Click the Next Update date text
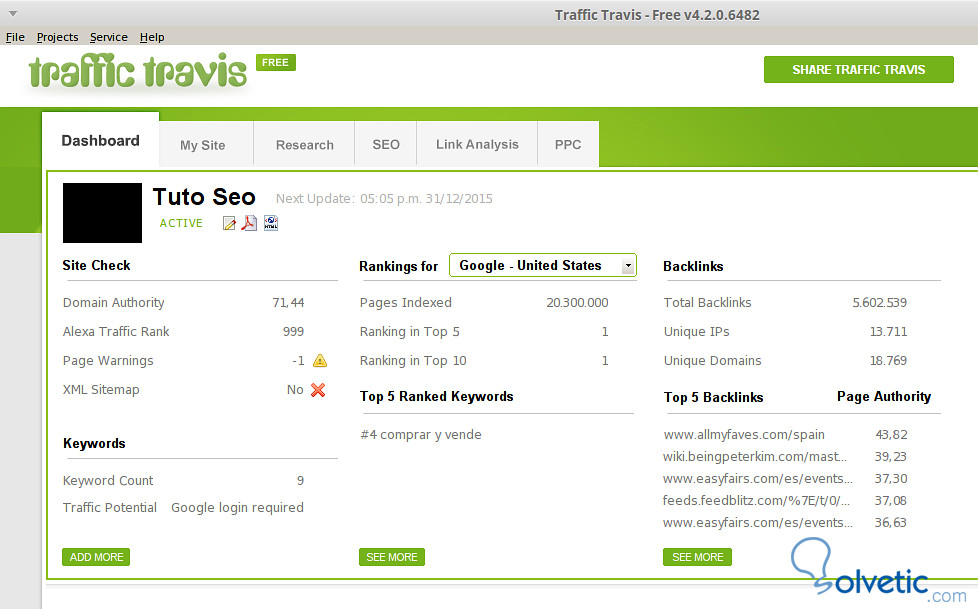Viewport: 978px width, 609px height. [384, 198]
